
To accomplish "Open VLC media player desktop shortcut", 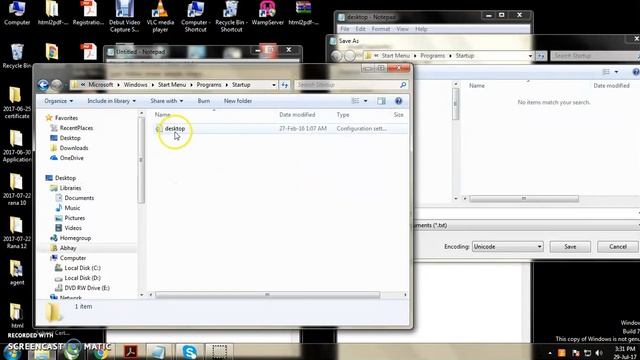I will (160, 16).
